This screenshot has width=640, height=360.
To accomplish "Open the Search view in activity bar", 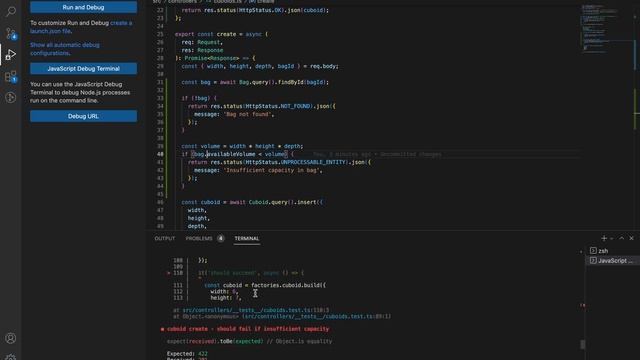I will (x=11, y=11).
